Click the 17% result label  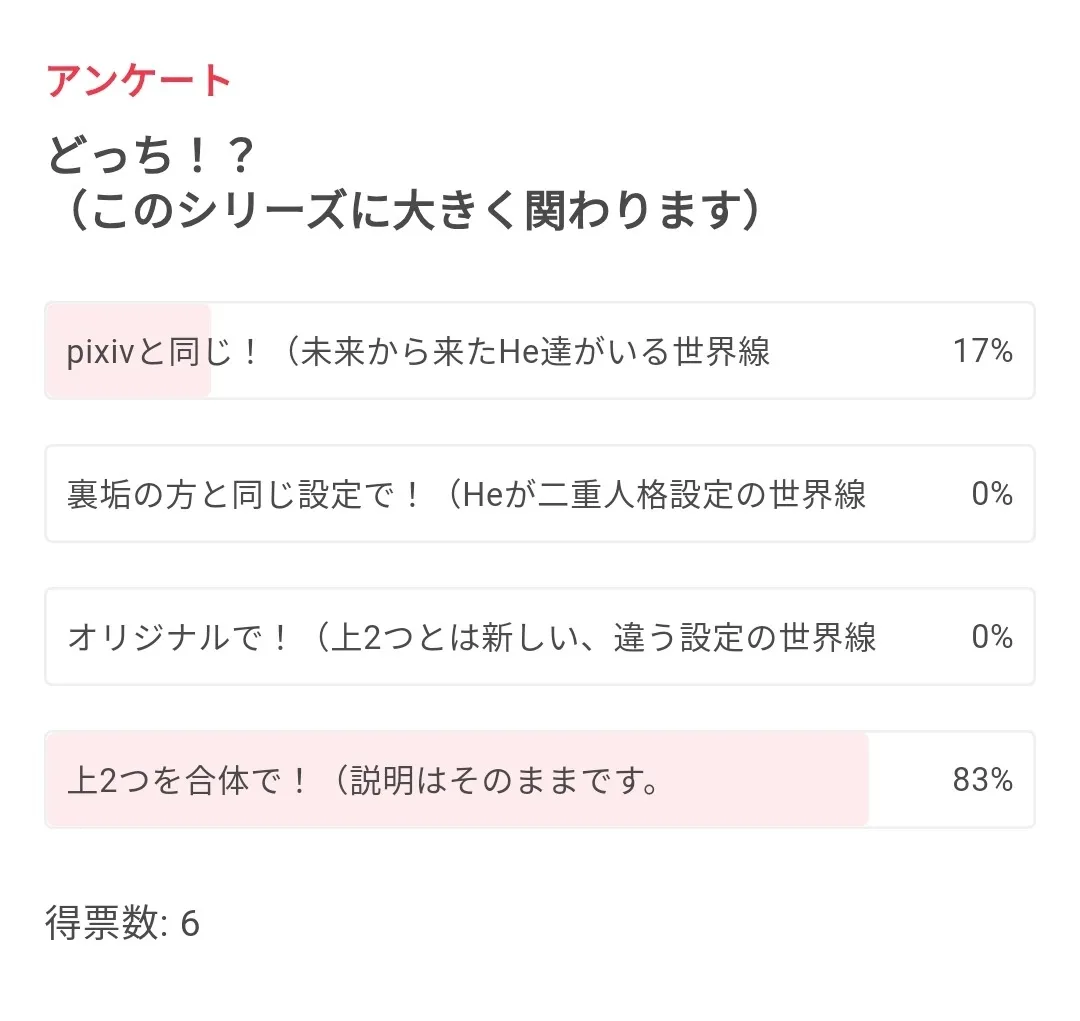click(x=982, y=351)
